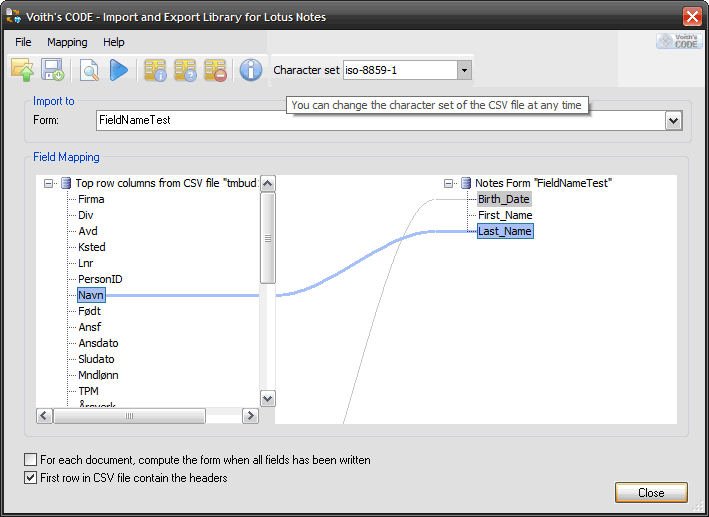Select the Mndlønn column
This screenshot has height=517, width=709.
[x=98, y=375]
